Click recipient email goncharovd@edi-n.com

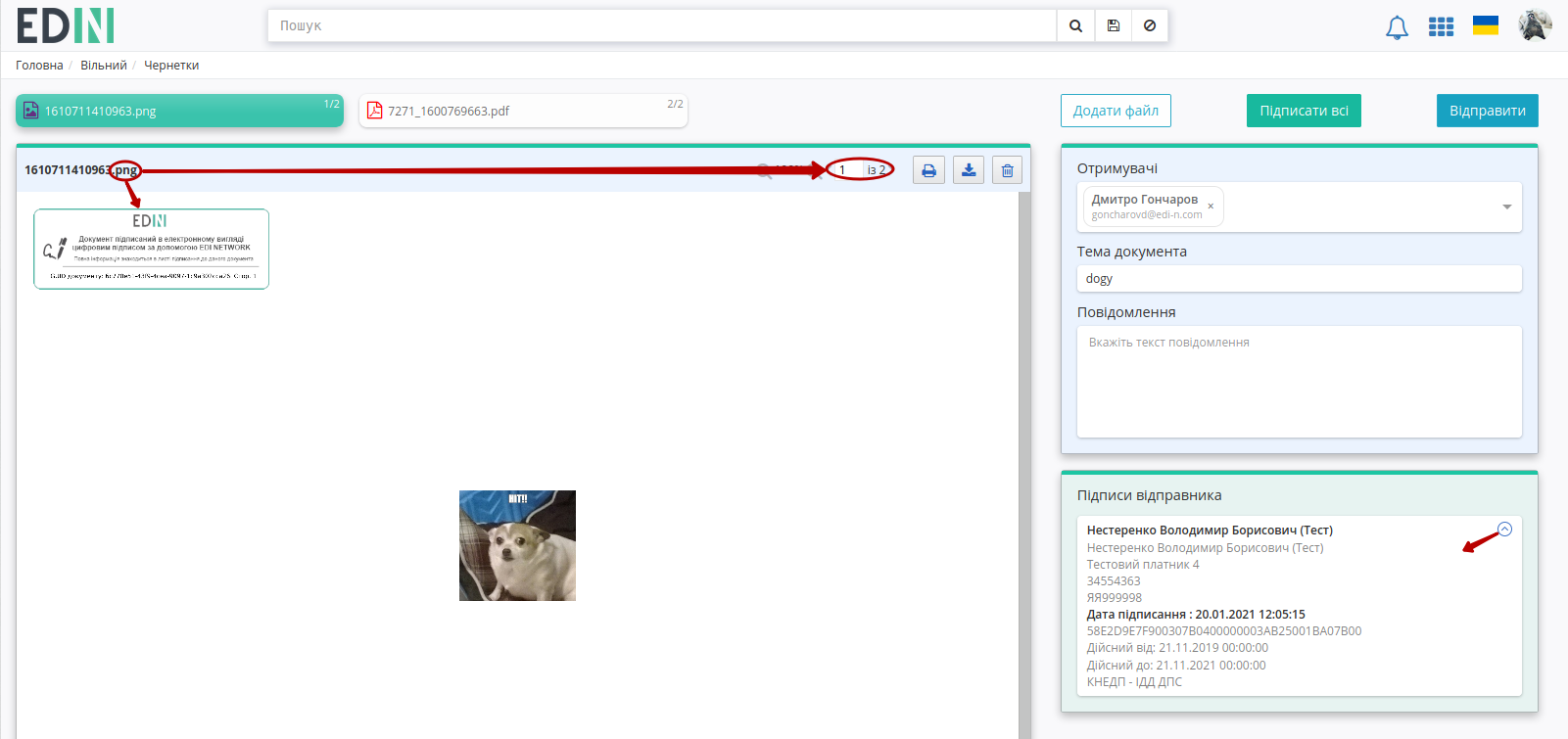pyautogui.click(x=1147, y=215)
